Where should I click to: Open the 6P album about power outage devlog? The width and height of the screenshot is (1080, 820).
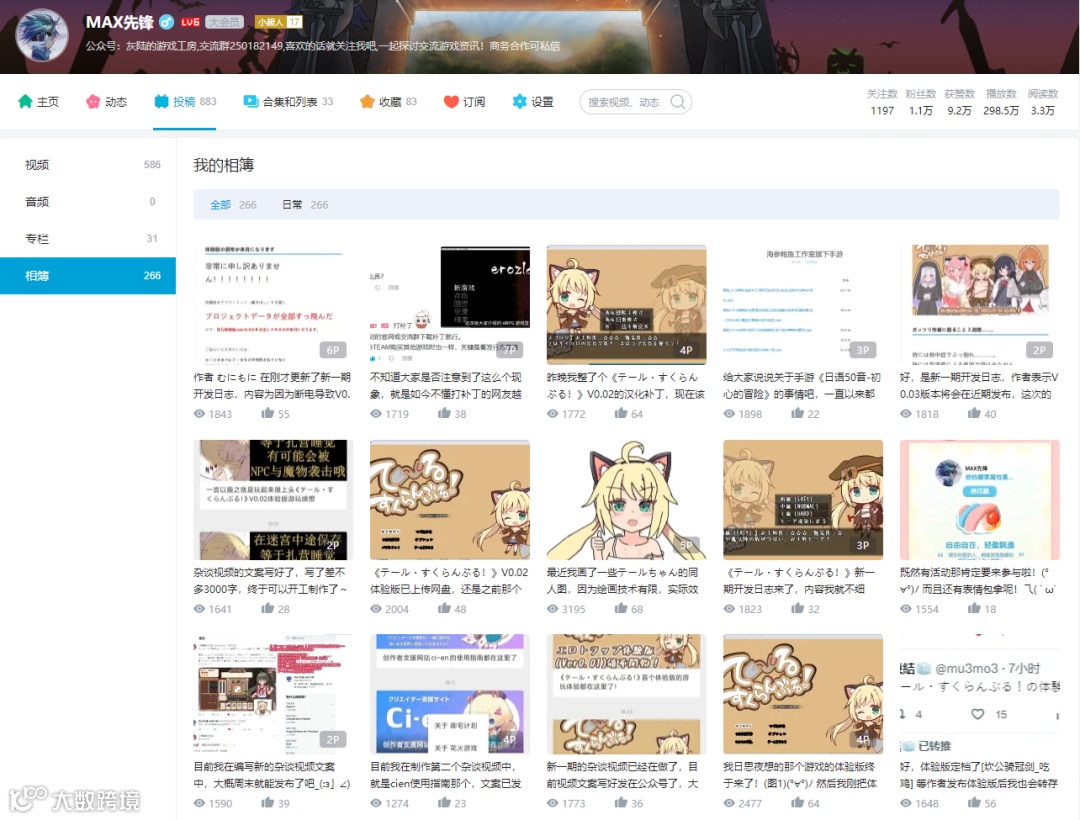(273, 304)
